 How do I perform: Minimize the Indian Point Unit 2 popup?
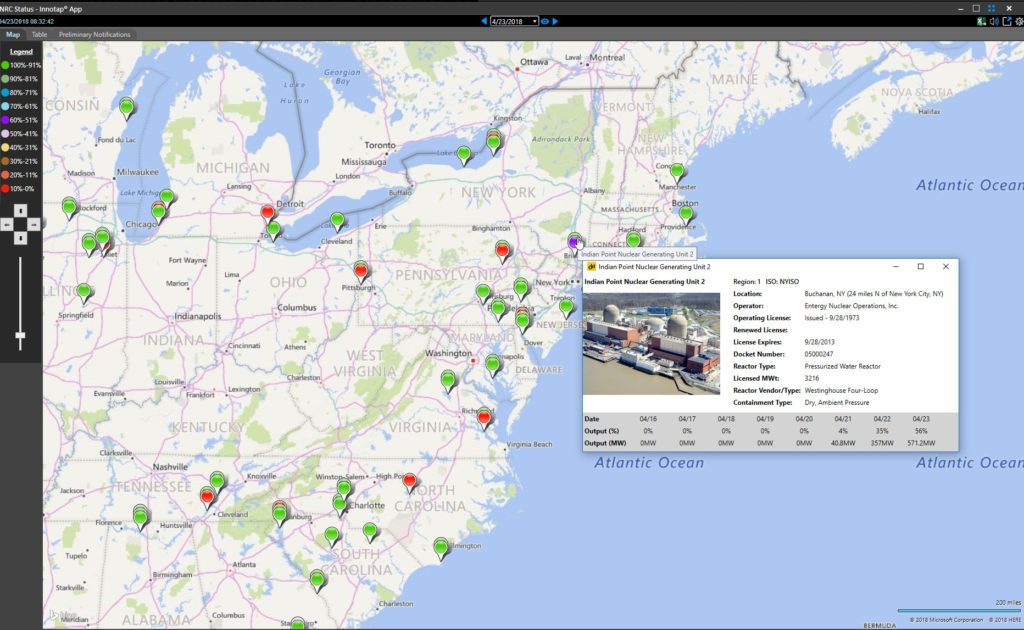[x=896, y=266]
